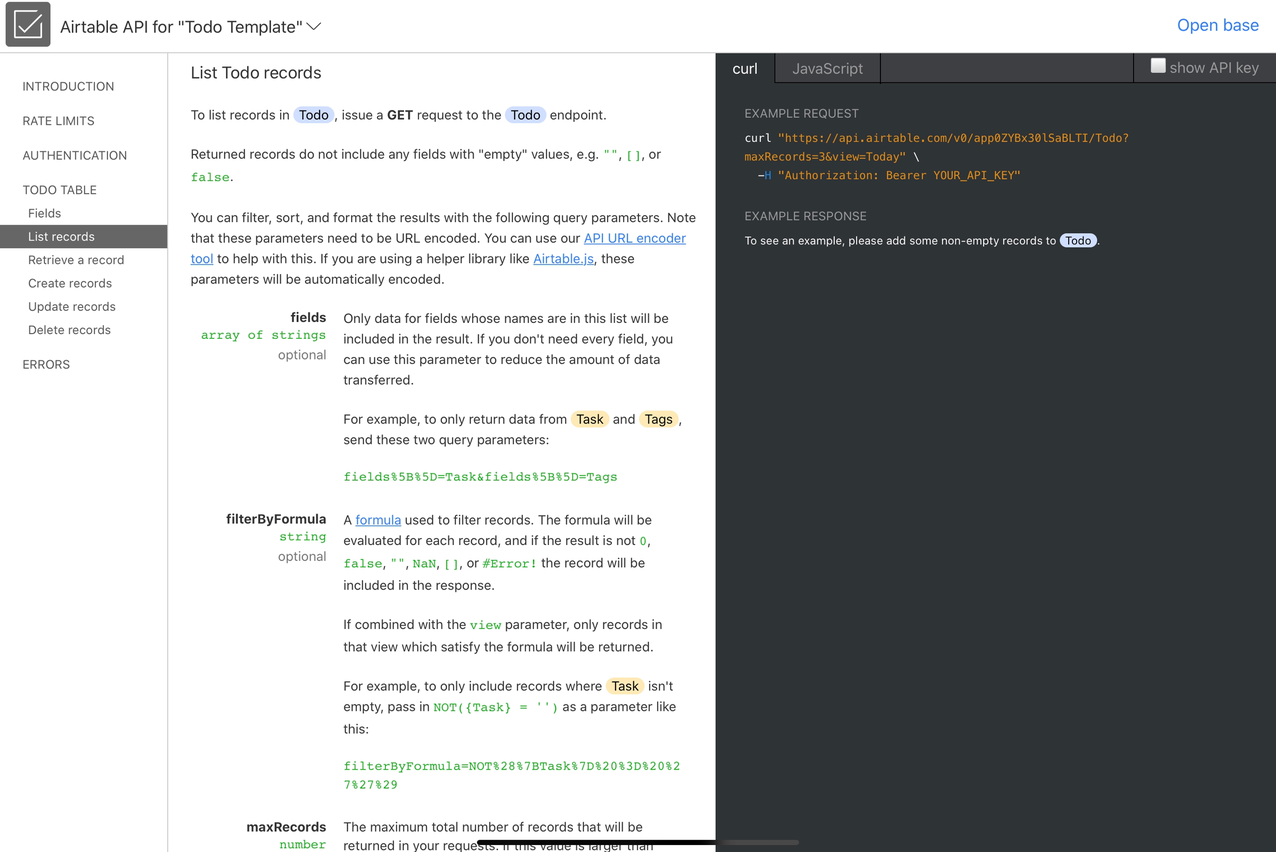Viewport: 1276px width, 852px height.
Task: Navigate to Retrieve a record
Action: tap(76, 260)
